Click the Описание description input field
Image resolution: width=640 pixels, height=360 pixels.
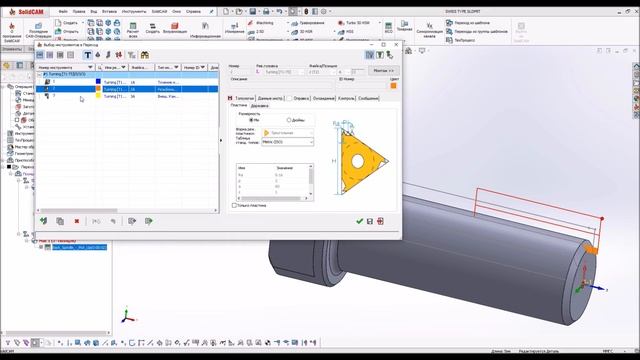tap(282, 85)
